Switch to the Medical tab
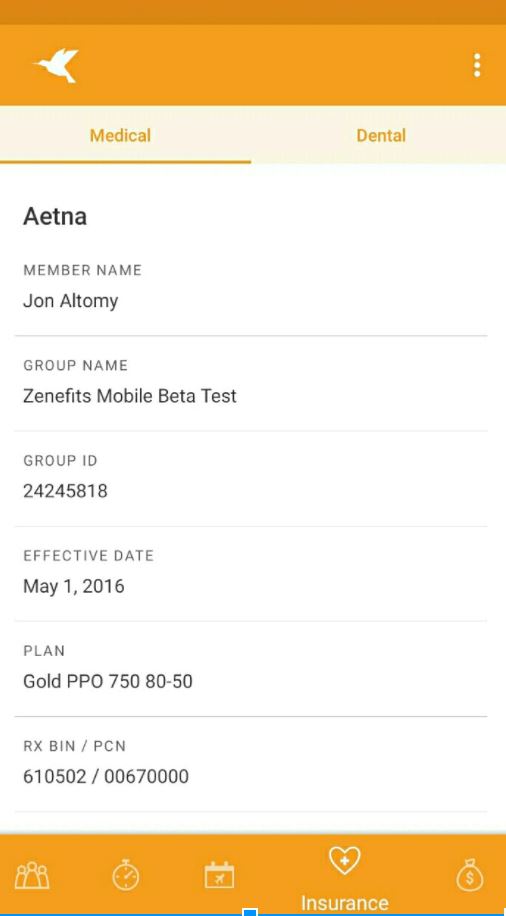506x916 pixels. pyautogui.click(x=120, y=136)
